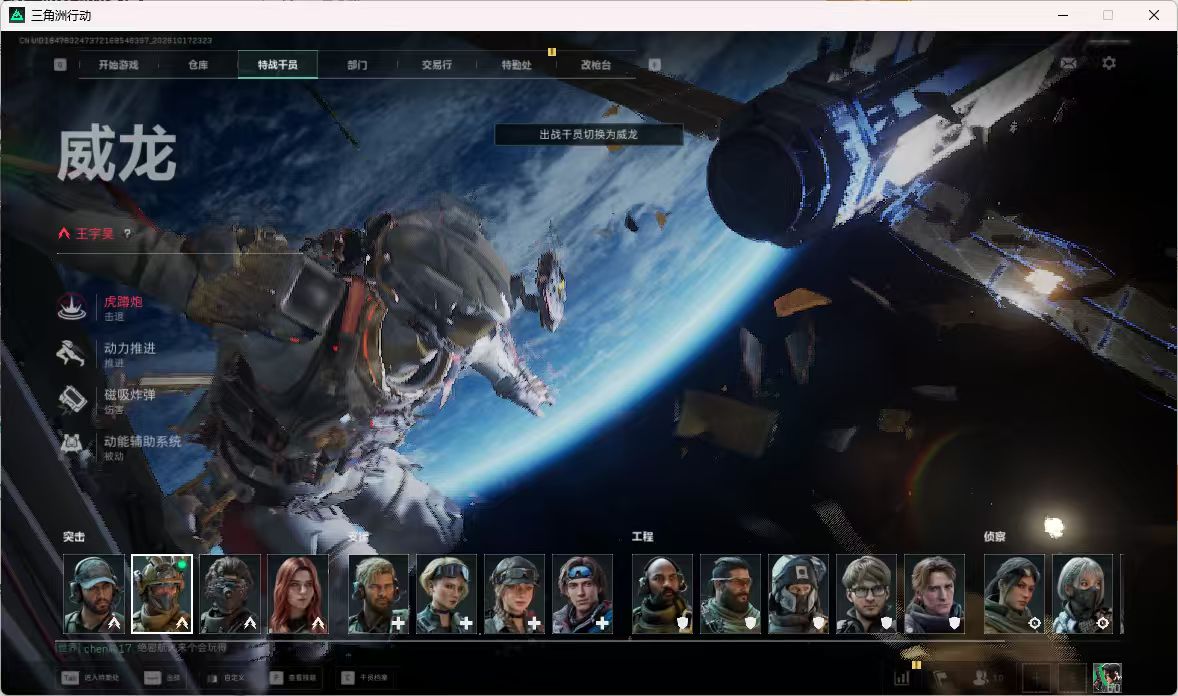Screen dimensions: 1178x696
Task: Click the question mark next to 王宇昊
Action: click(x=128, y=234)
